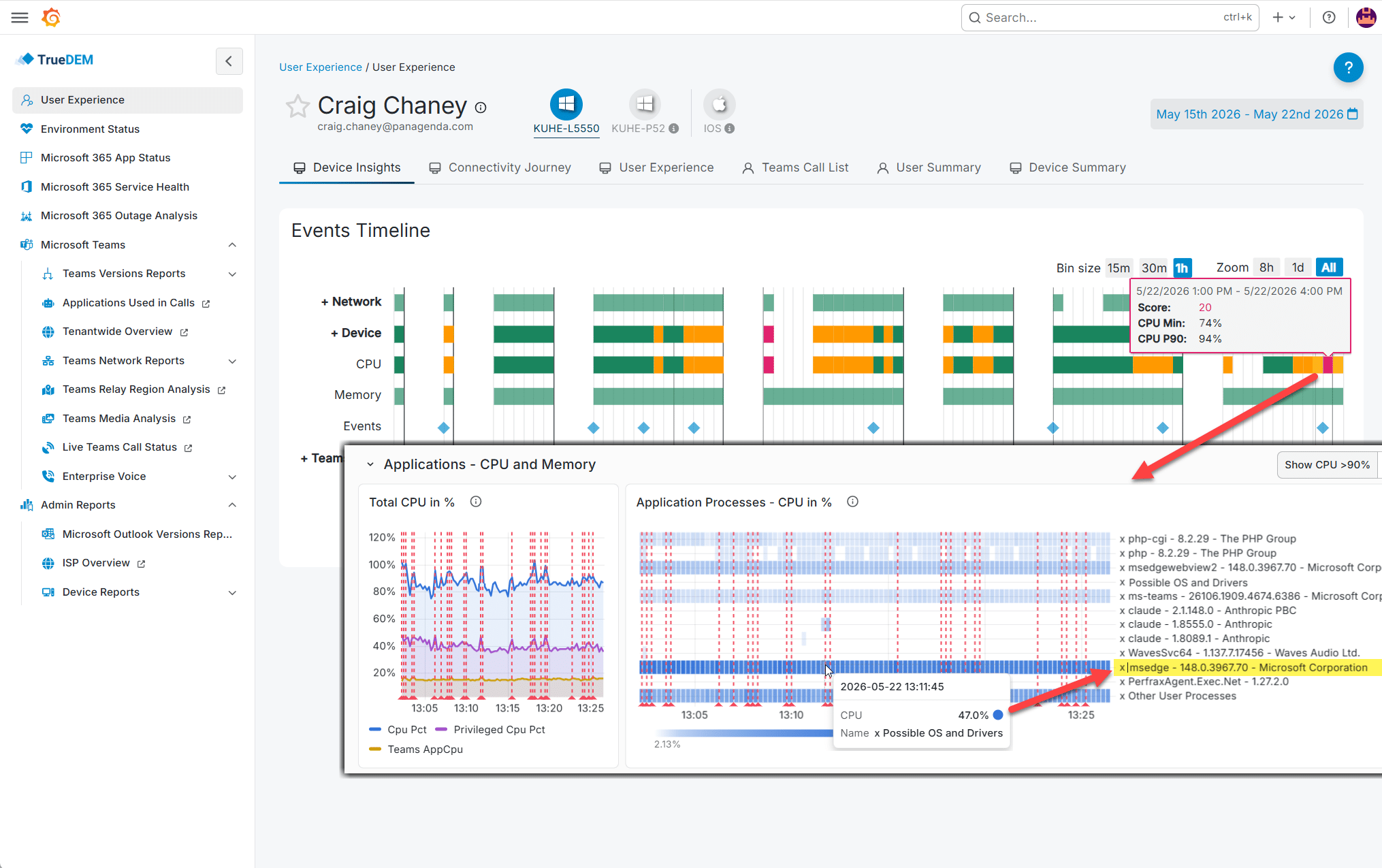Open the Teams Call List tab
The width and height of the screenshot is (1382, 868).
coord(795,167)
